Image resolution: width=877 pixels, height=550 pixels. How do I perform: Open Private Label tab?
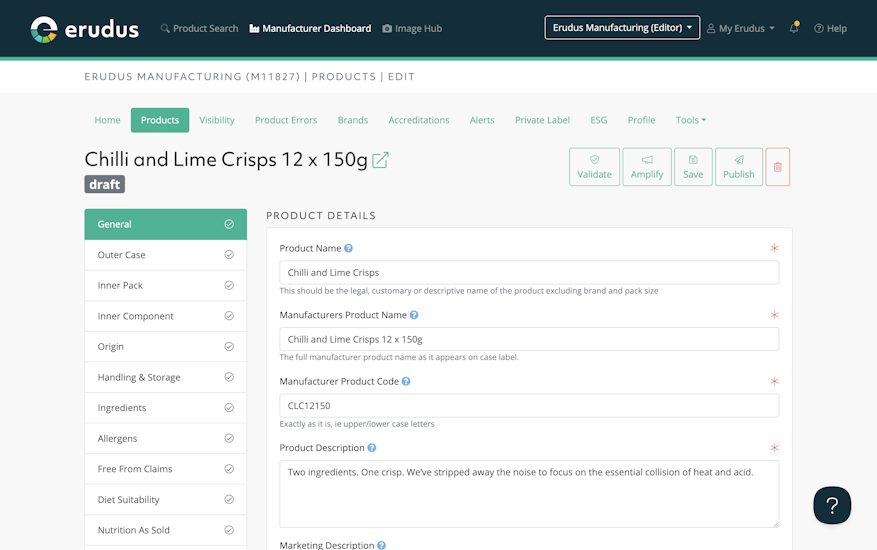[x=543, y=120]
